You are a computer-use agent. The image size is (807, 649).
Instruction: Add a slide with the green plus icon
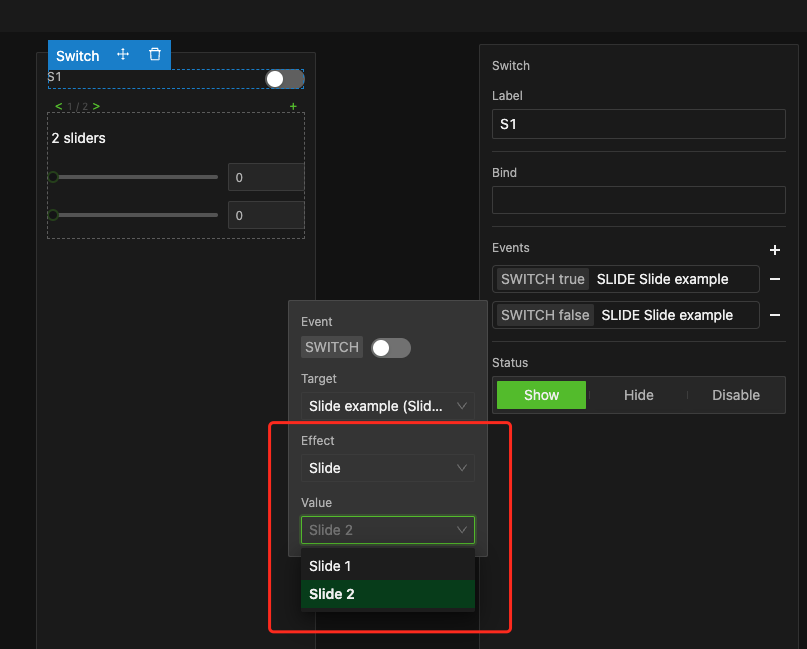(x=293, y=107)
